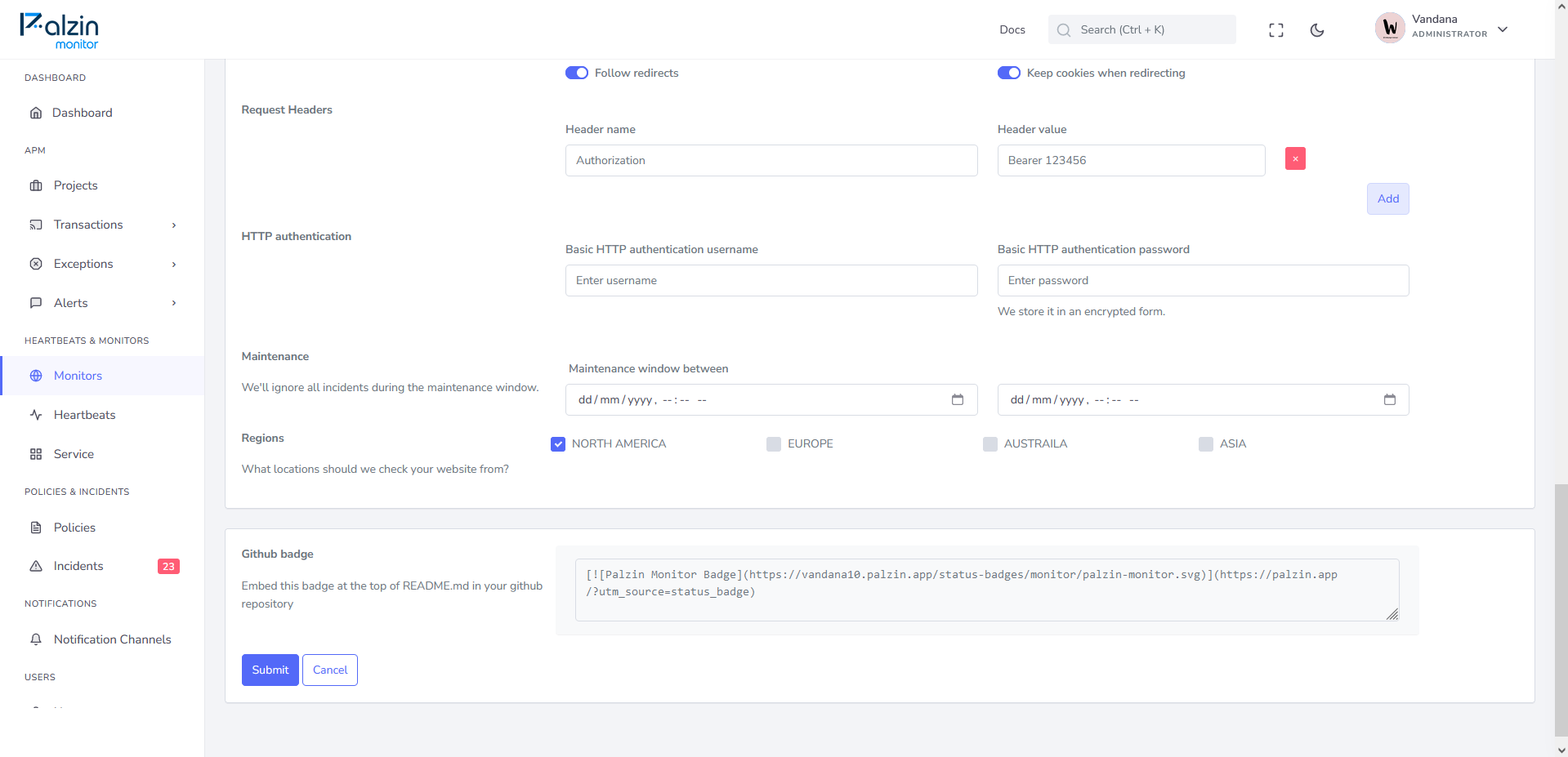Screen dimensions: 1568x757
Task: Switch to dark mode moon icon
Action: 1317,30
